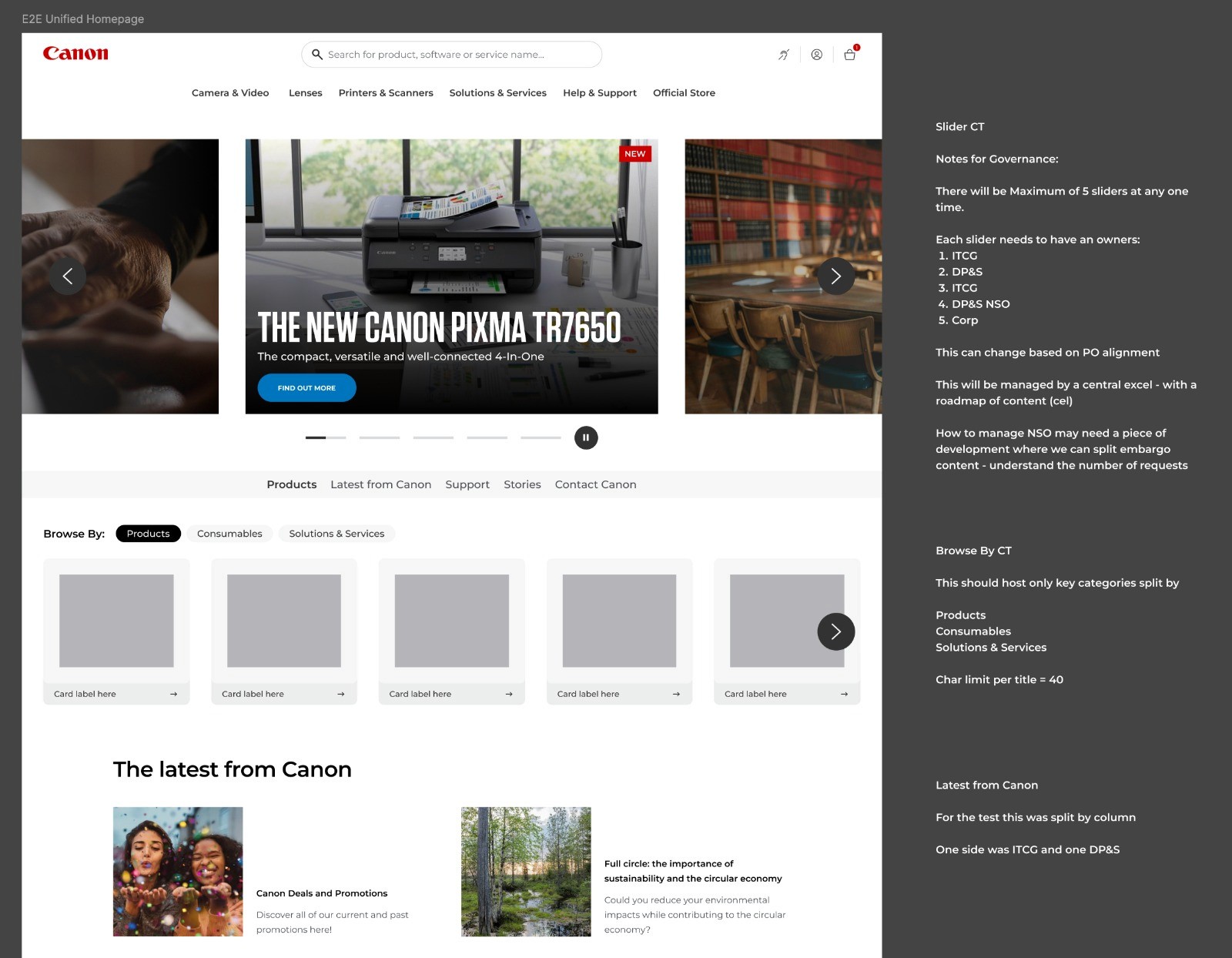Open the first card thumbnail placeholder
Viewport: 1232px width, 958px height.
116,621
